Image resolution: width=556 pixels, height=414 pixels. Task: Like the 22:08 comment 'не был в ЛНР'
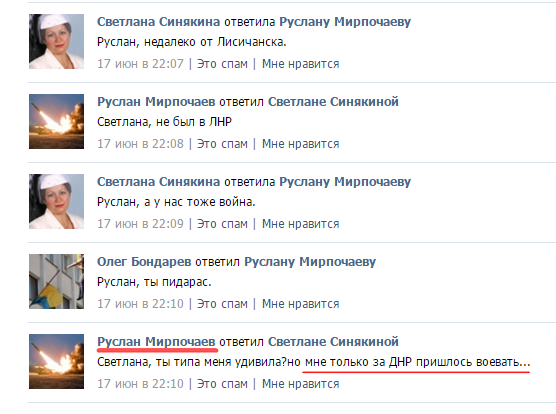(301, 144)
